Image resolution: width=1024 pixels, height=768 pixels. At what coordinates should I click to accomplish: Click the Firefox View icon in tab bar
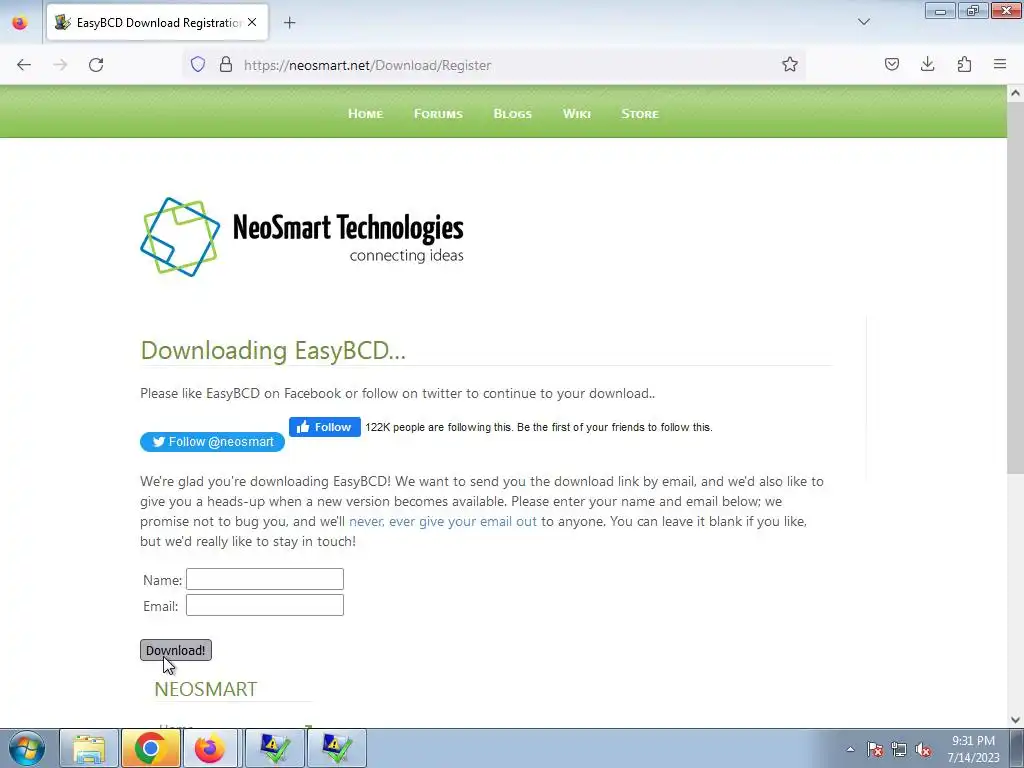[20, 22]
